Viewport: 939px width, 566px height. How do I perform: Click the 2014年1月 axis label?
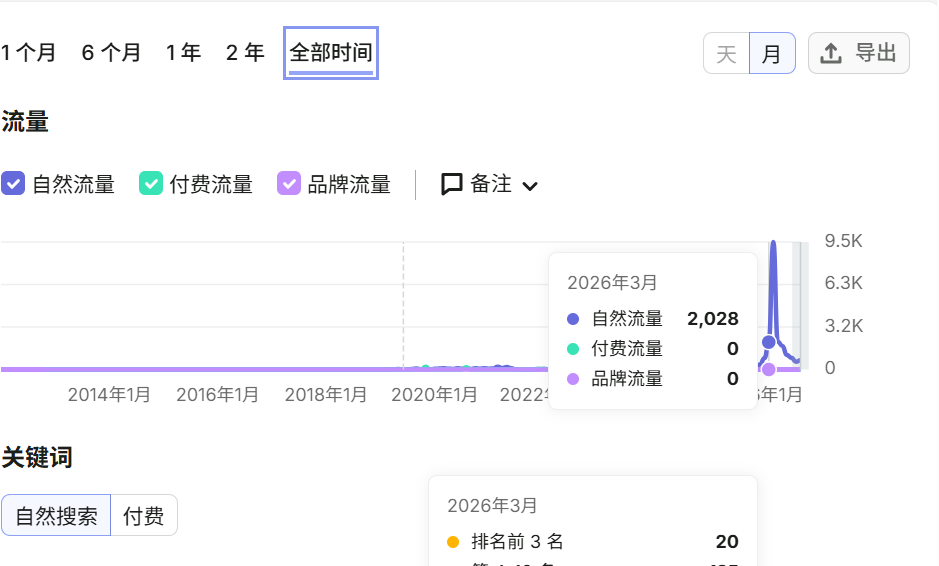click(109, 395)
